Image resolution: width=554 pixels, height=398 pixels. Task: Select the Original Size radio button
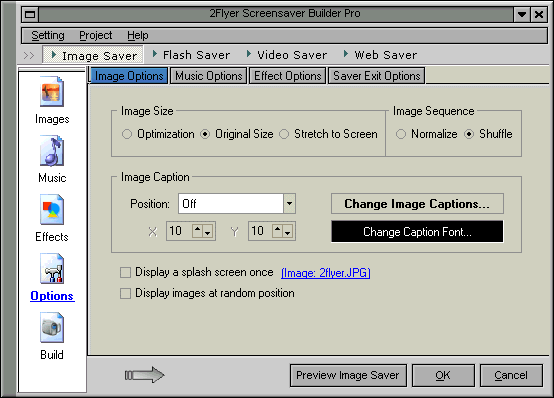[205, 134]
